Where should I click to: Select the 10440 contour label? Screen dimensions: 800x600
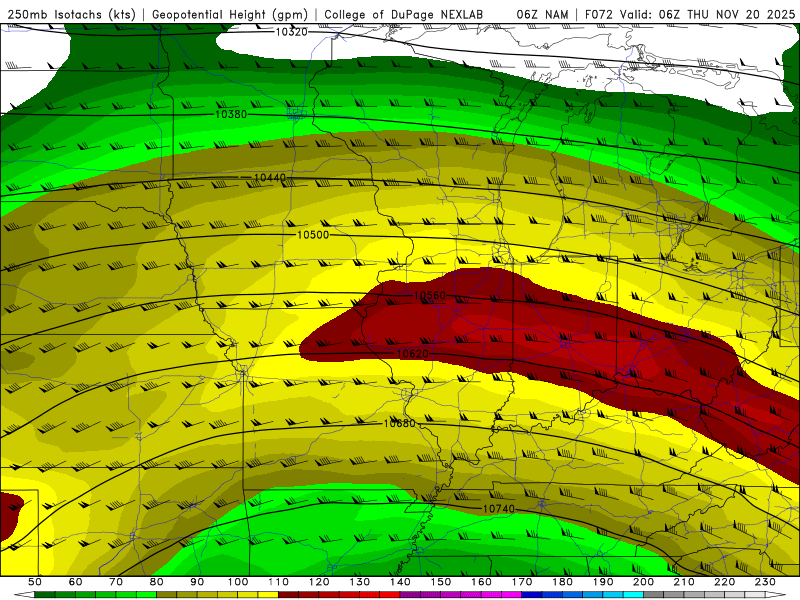pyautogui.click(x=270, y=178)
